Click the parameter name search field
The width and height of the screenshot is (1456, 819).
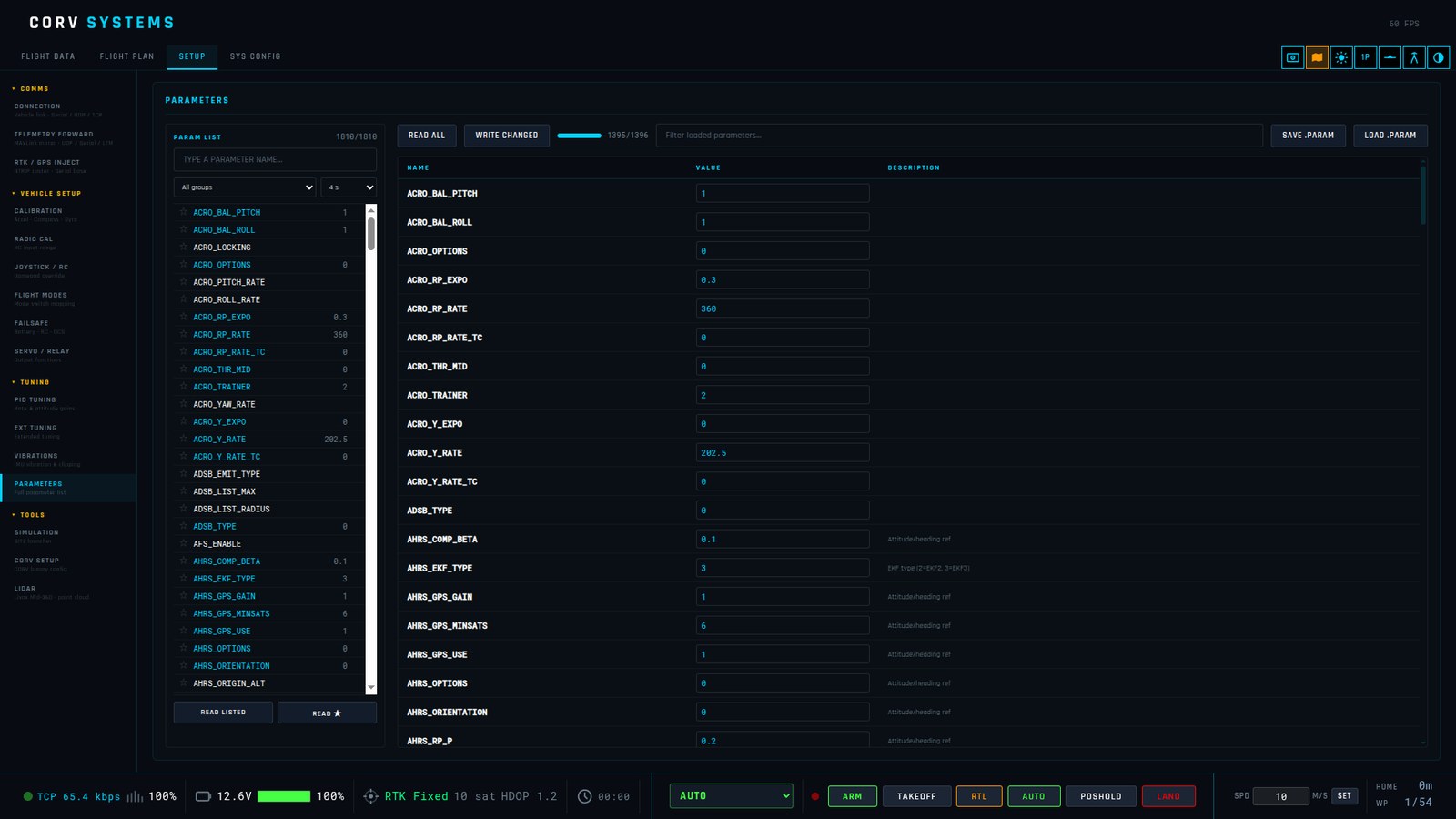pyautogui.click(x=275, y=159)
